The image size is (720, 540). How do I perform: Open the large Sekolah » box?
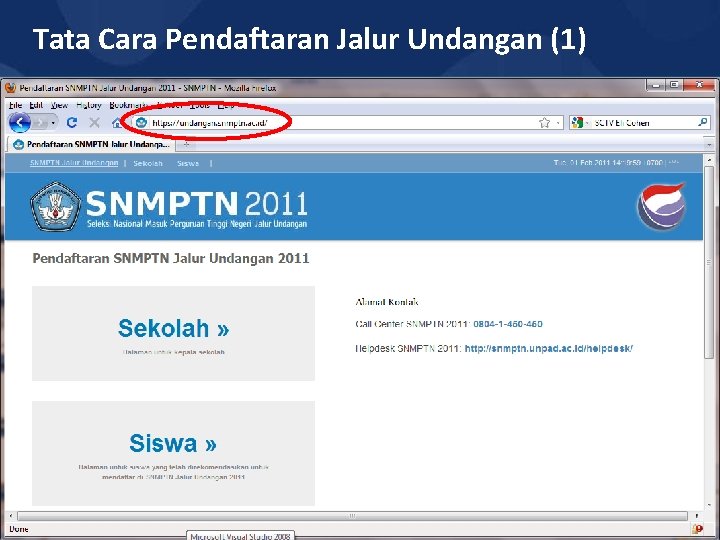coord(174,333)
